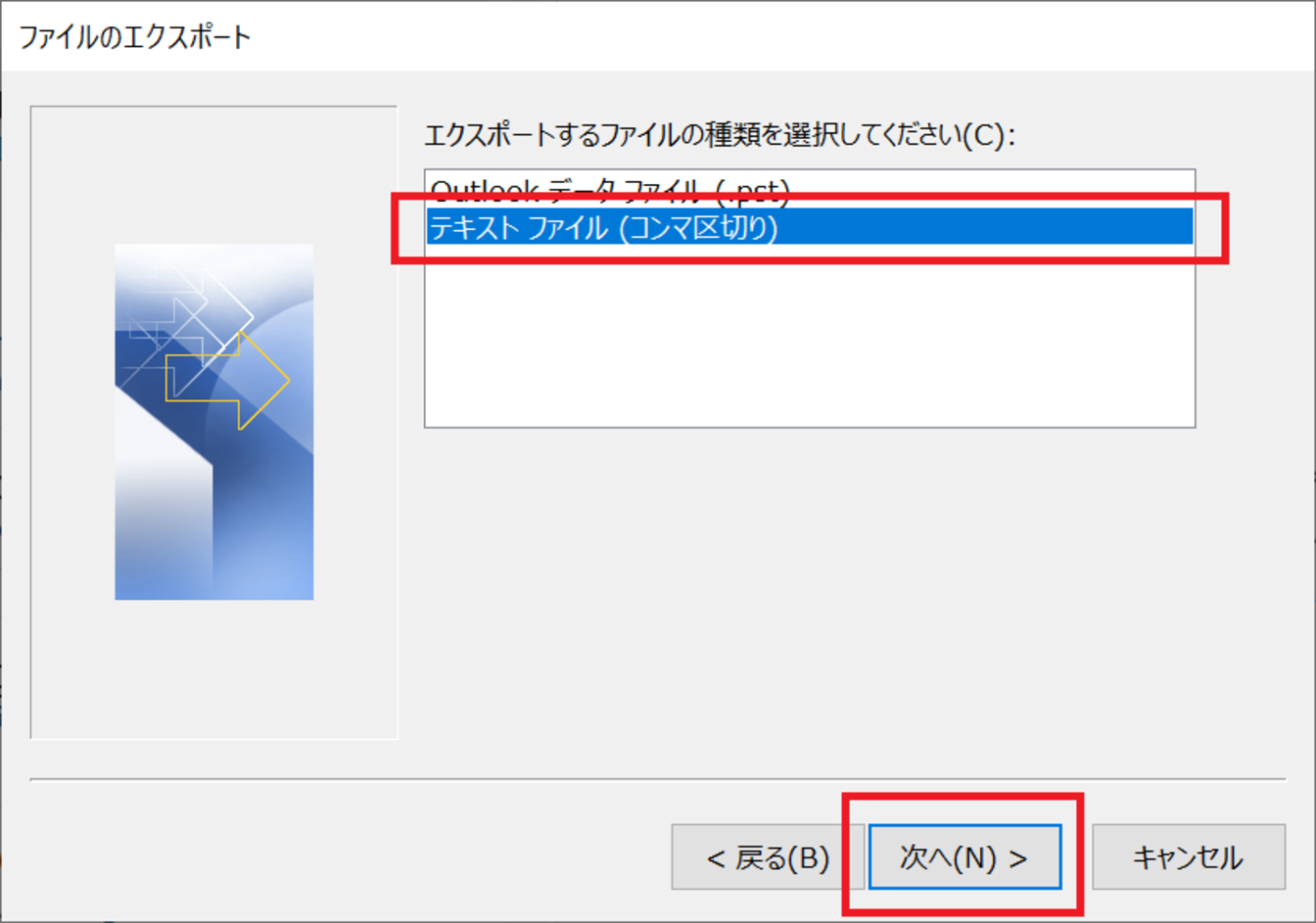Cancel the export with キャンセル button
Screen dimensions: 1316x923
(1188, 857)
